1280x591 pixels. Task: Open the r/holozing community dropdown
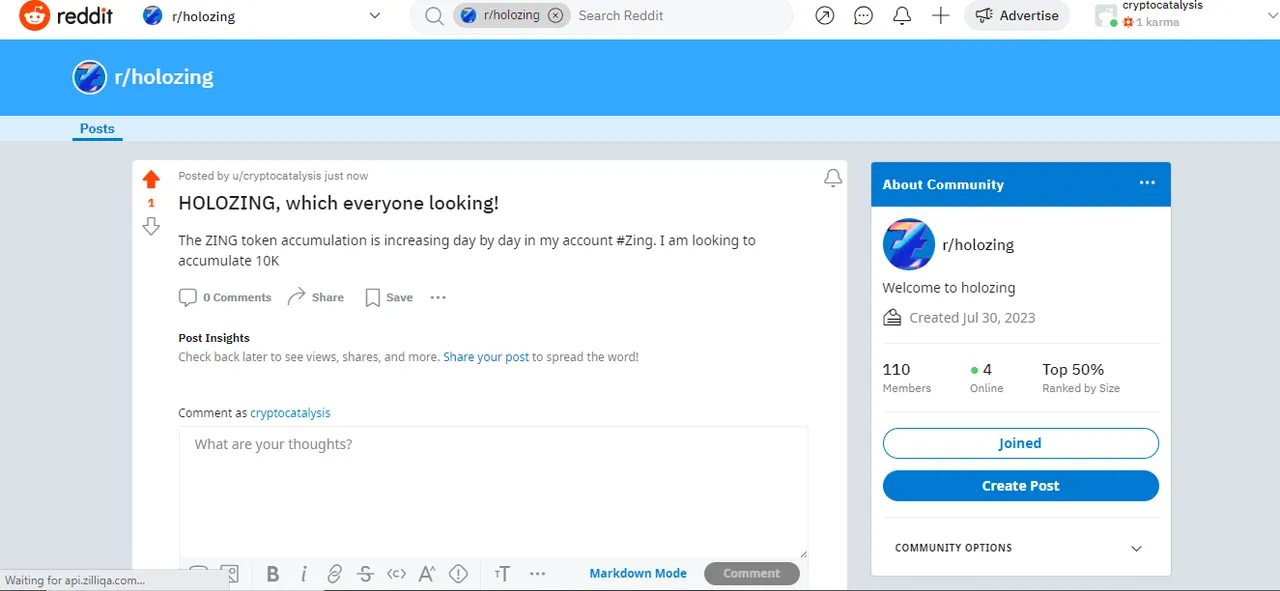262,16
